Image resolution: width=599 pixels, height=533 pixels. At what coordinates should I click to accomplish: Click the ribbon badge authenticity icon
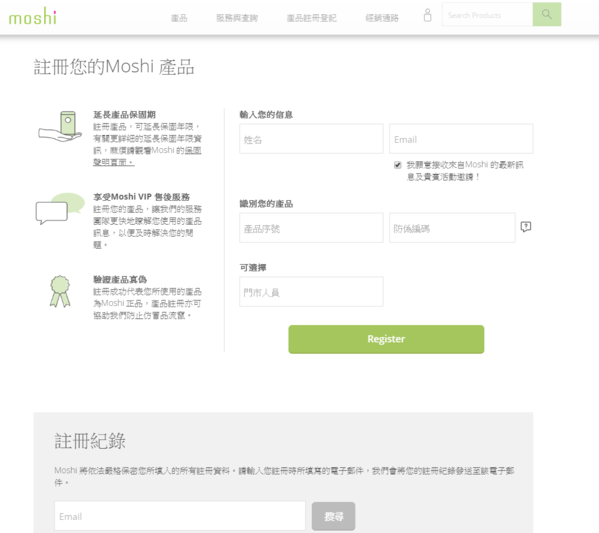coord(60,291)
